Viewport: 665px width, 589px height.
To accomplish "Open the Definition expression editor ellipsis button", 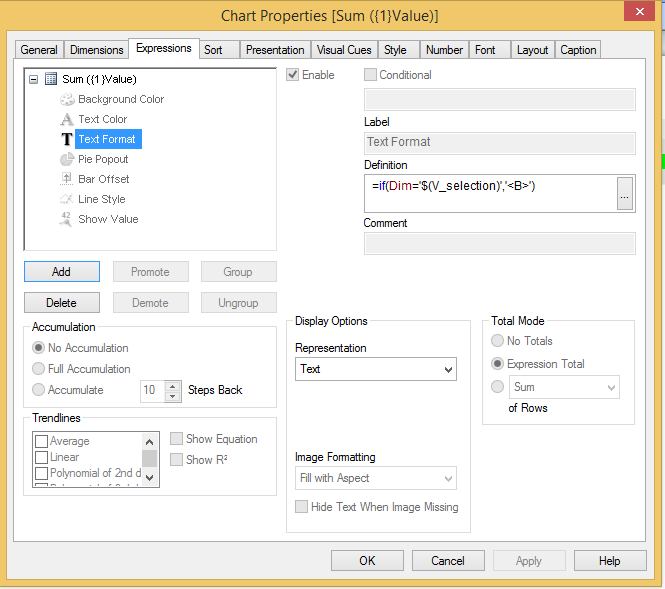I will click(625, 194).
